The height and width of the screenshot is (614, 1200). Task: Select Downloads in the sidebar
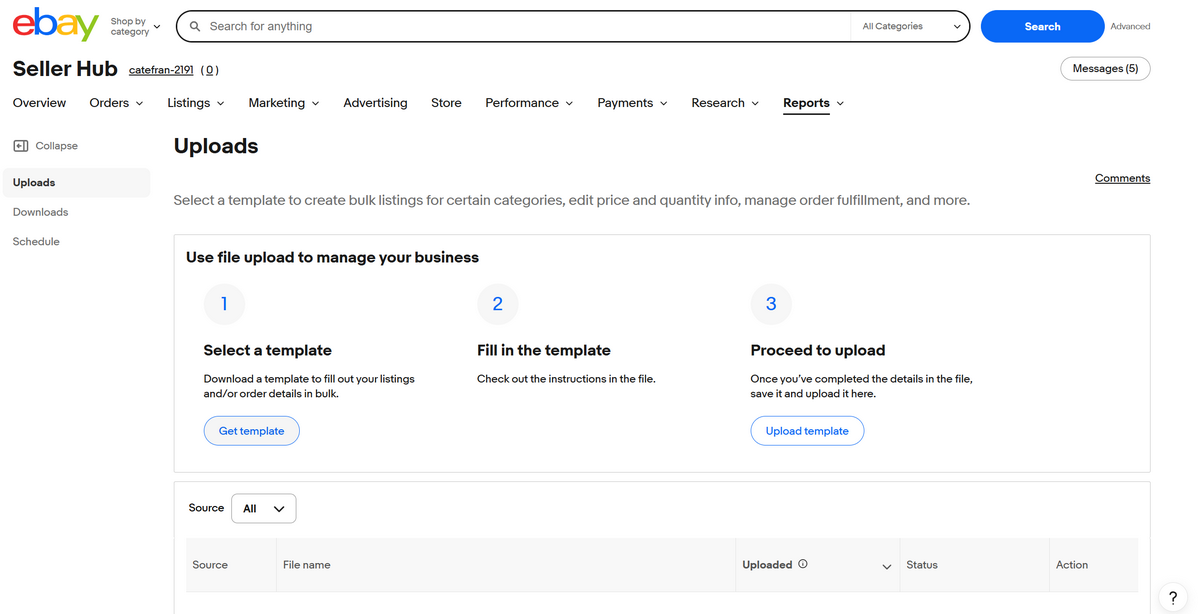tap(40, 211)
